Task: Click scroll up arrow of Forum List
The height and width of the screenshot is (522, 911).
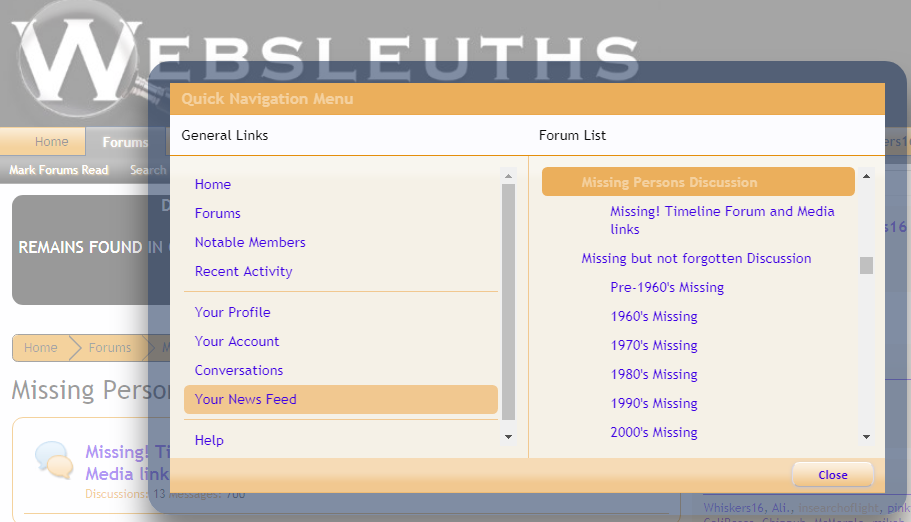Action: point(866,176)
